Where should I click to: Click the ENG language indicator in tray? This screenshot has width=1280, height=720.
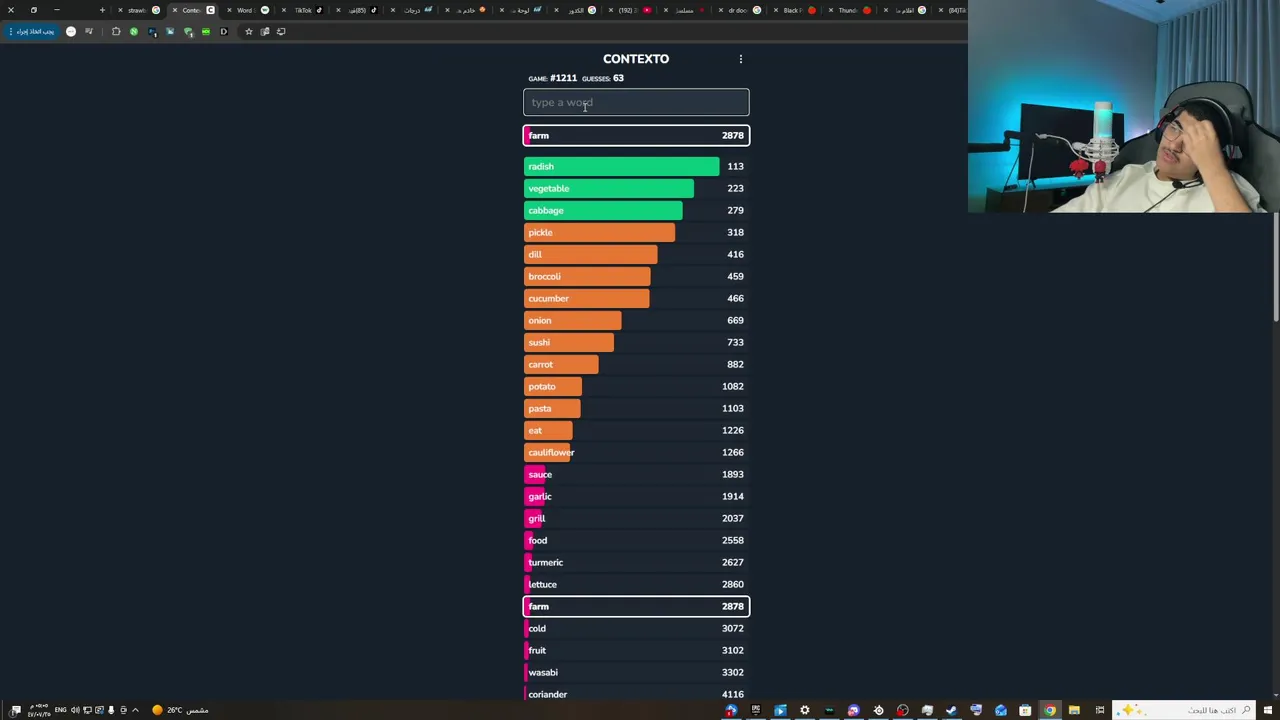tap(61, 710)
